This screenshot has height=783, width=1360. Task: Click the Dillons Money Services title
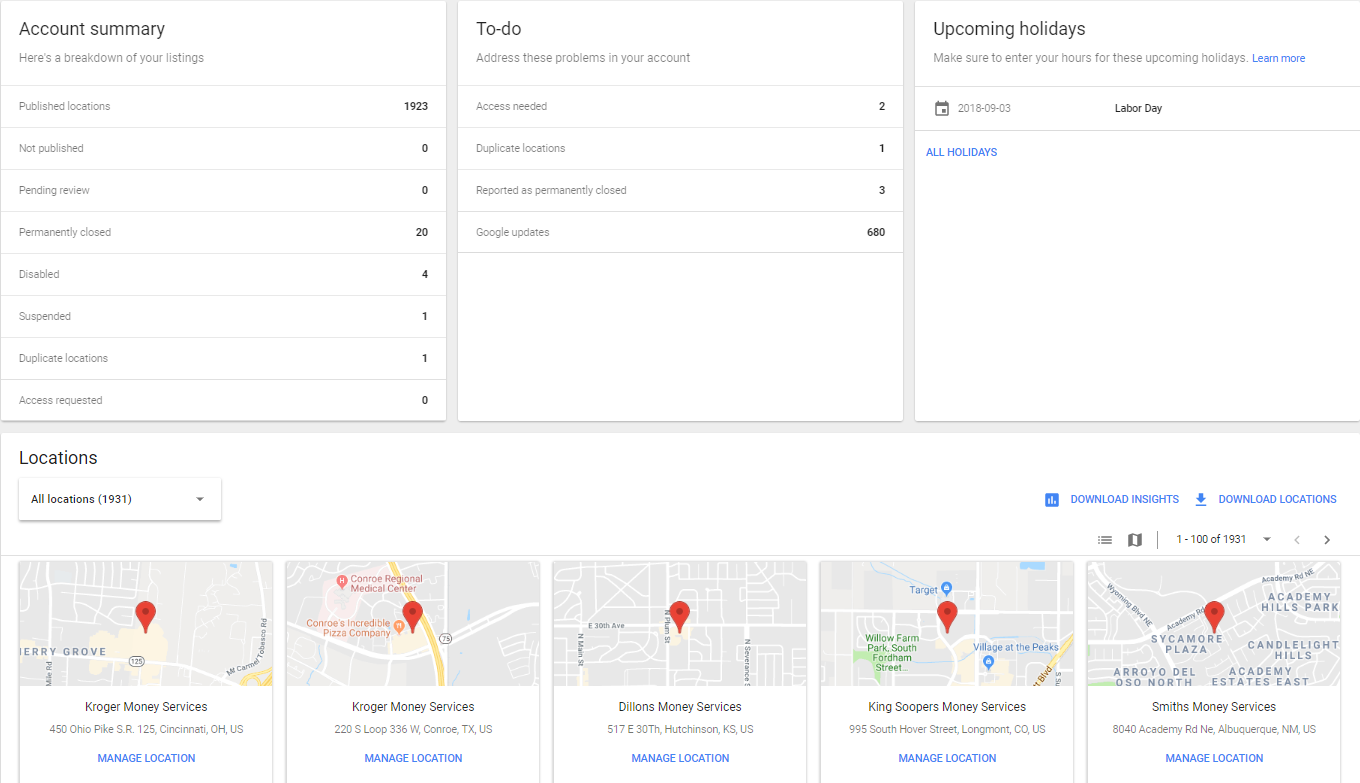pos(680,707)
